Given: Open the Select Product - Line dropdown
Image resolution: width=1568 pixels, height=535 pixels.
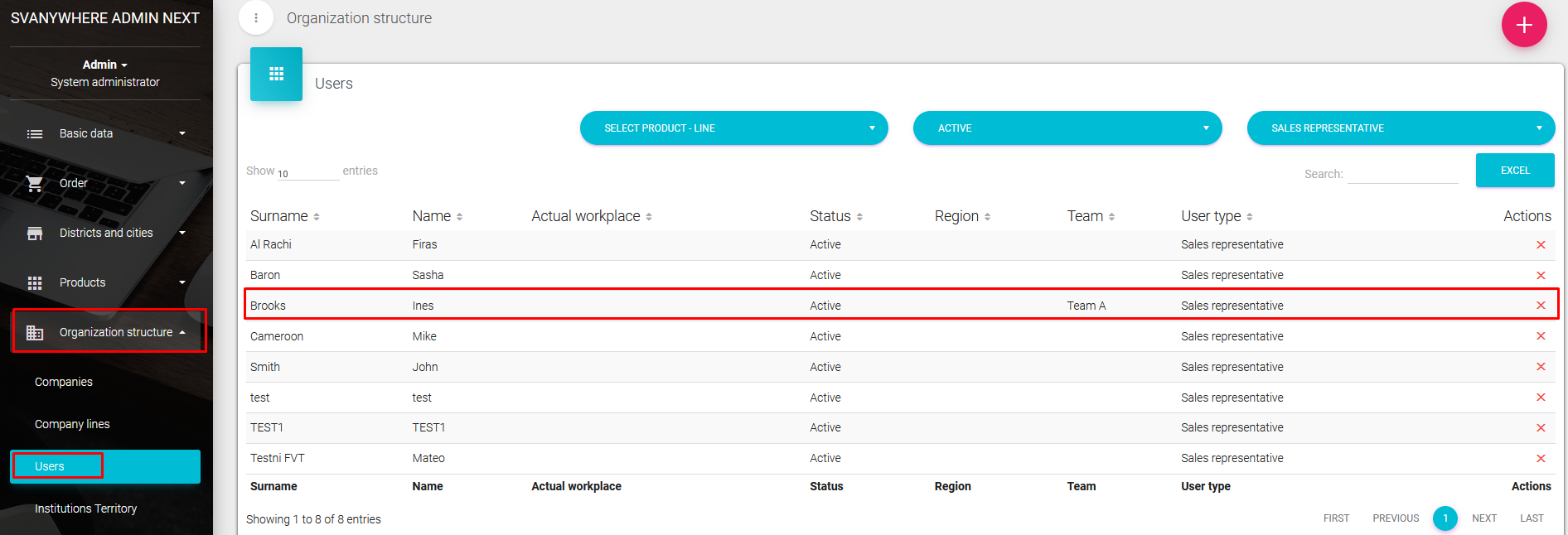Looking at the screenshot, I should pyautogui.click(x=733, y=128).
